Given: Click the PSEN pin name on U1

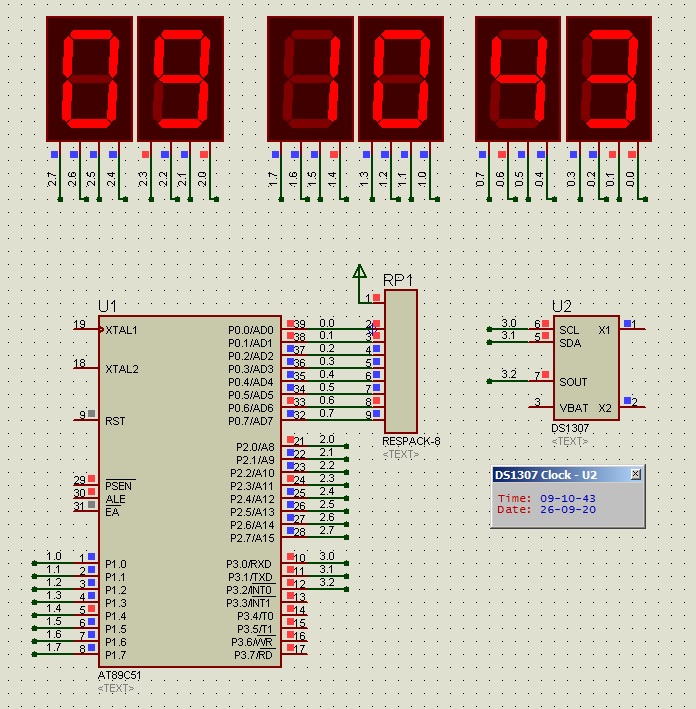Looking at the screenshot, I should [x=118, y=486].
